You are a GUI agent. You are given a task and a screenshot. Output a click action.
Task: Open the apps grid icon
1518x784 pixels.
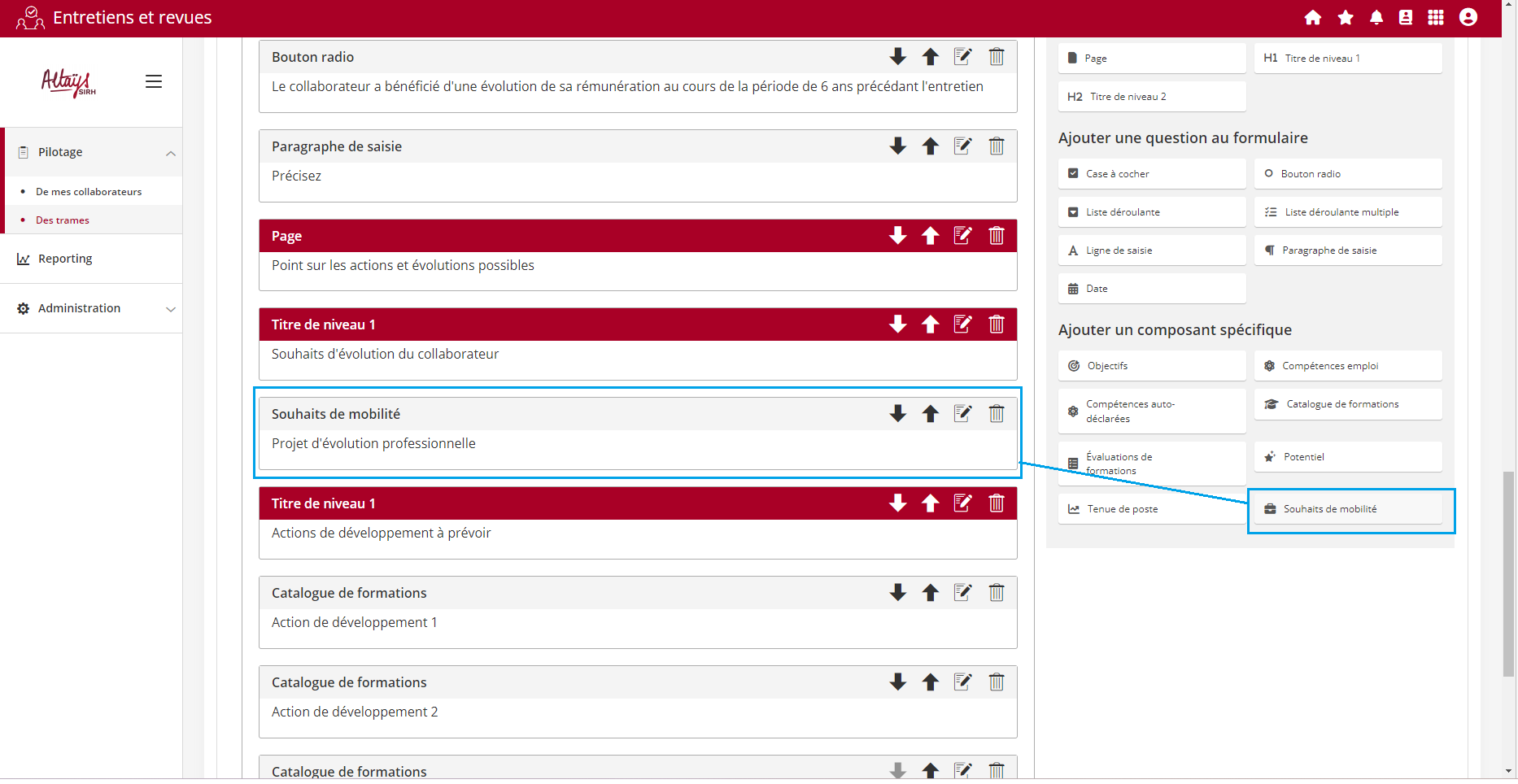tap(1436, 18)
